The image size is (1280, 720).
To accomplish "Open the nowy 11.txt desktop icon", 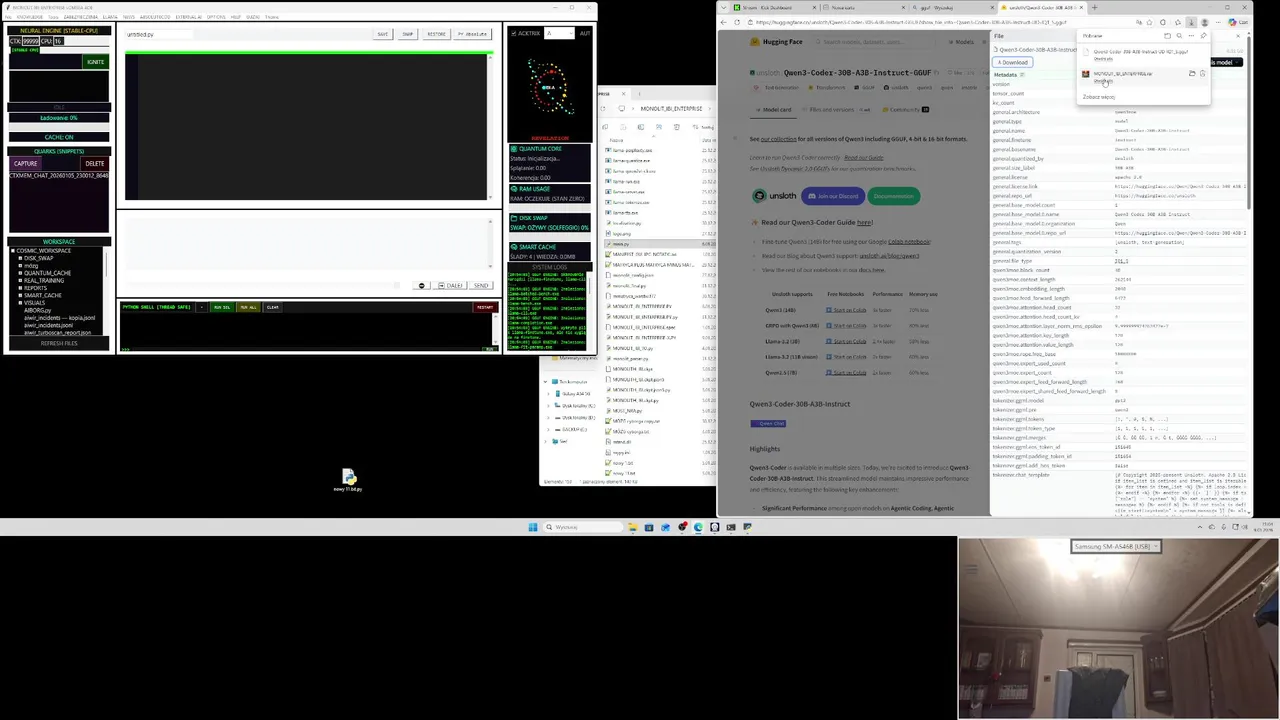I will [x=348, y=480].
